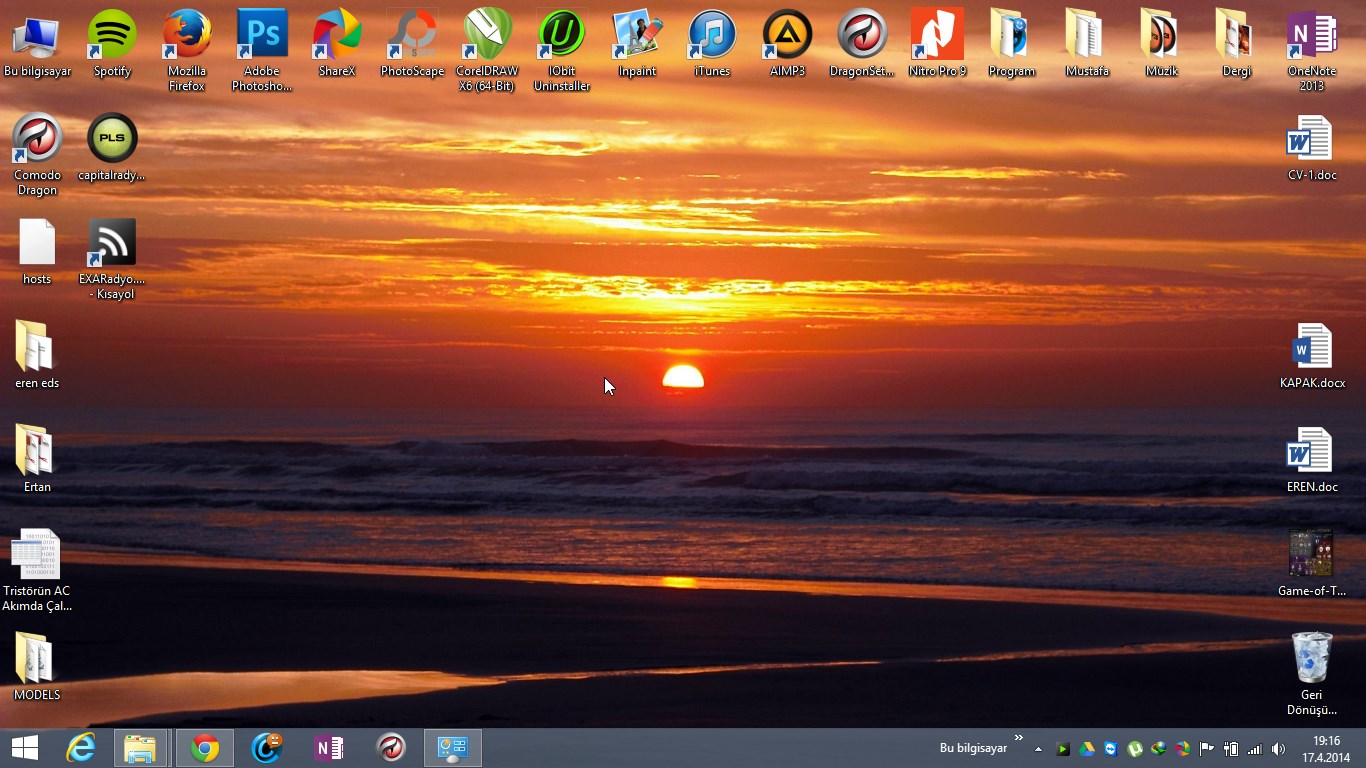Open Comodo Dragon from the taskbar

391,748
